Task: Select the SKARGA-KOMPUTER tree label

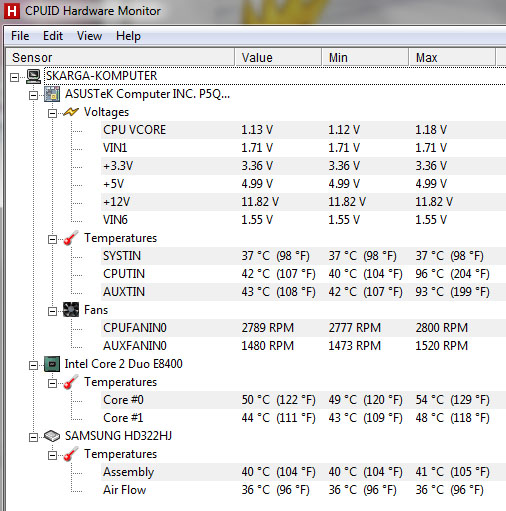Action: (x=101, y=76)
